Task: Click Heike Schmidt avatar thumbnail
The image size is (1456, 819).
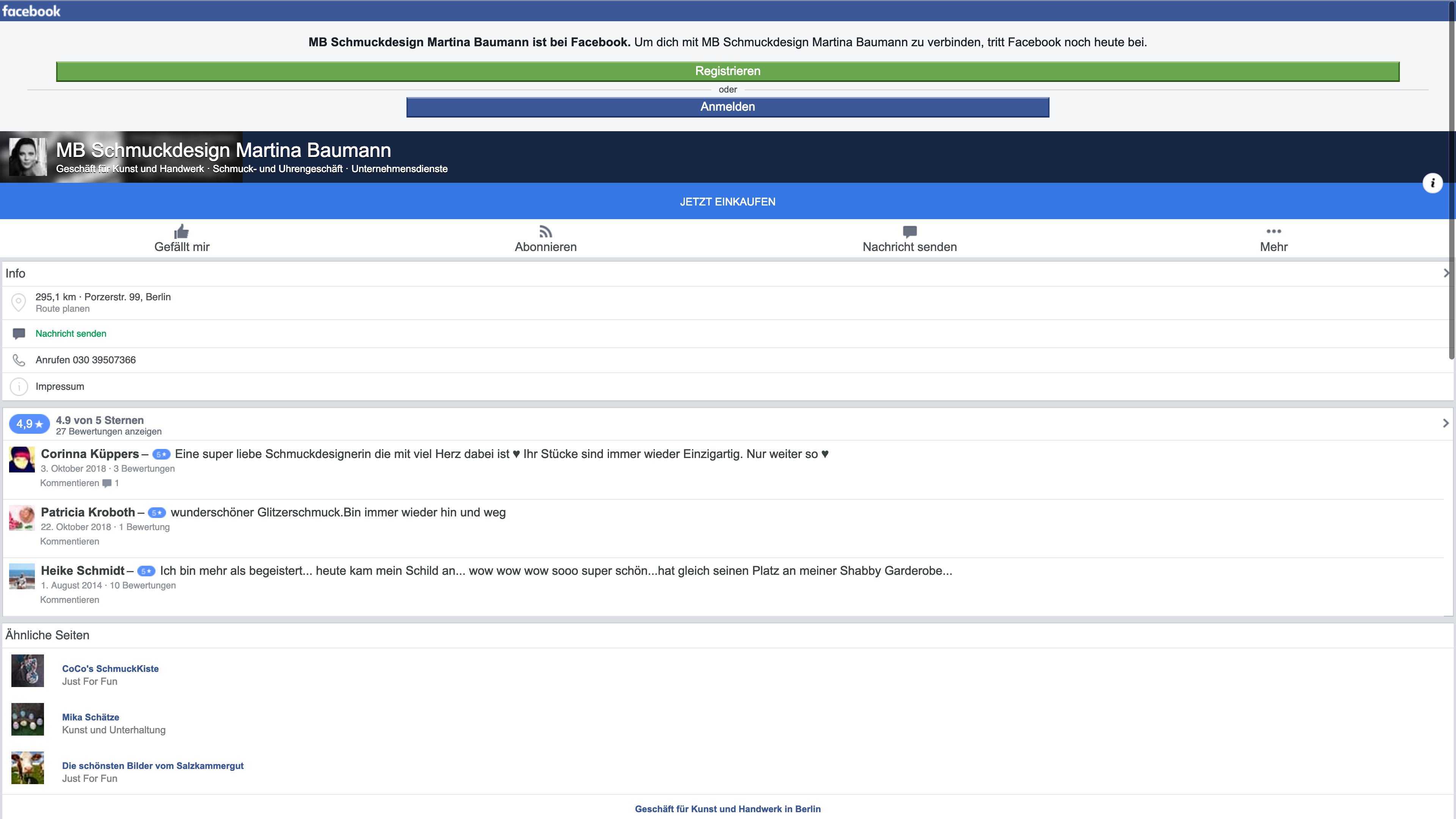Action: pos(22,576)
